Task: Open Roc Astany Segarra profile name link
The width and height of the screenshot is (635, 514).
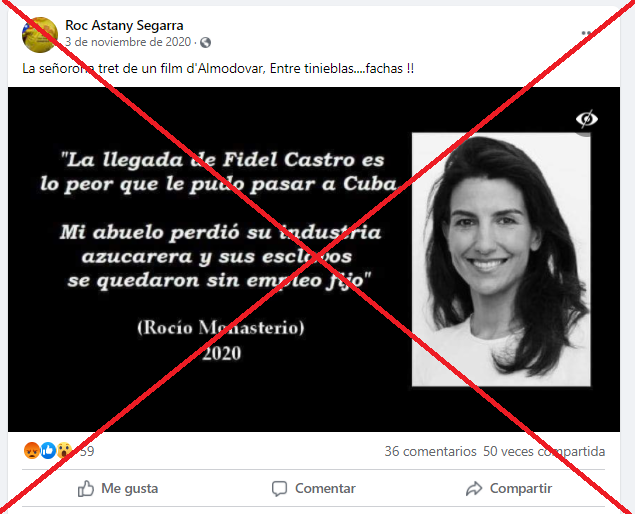Action: (124, 26)
